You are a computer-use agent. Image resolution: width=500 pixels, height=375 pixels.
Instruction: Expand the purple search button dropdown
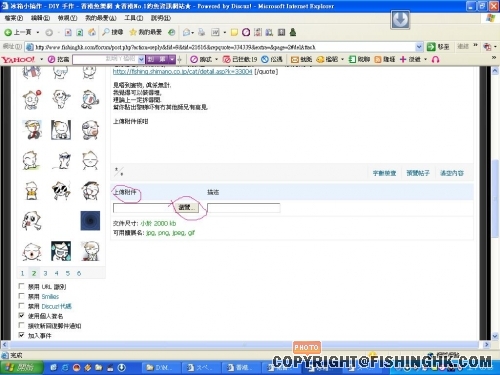click(x=172, y=59)
